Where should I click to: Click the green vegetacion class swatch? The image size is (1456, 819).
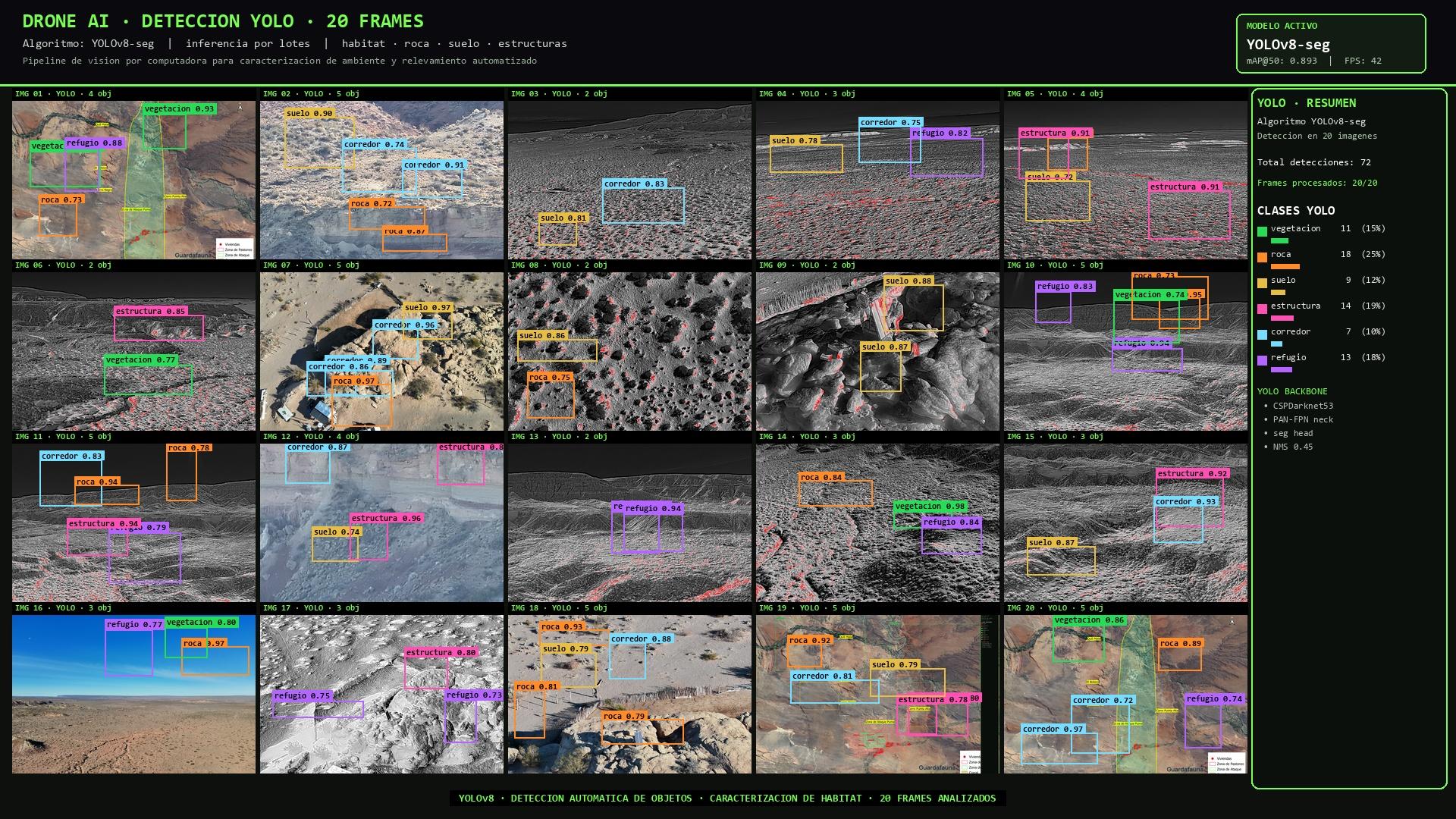click(1262, 231)
